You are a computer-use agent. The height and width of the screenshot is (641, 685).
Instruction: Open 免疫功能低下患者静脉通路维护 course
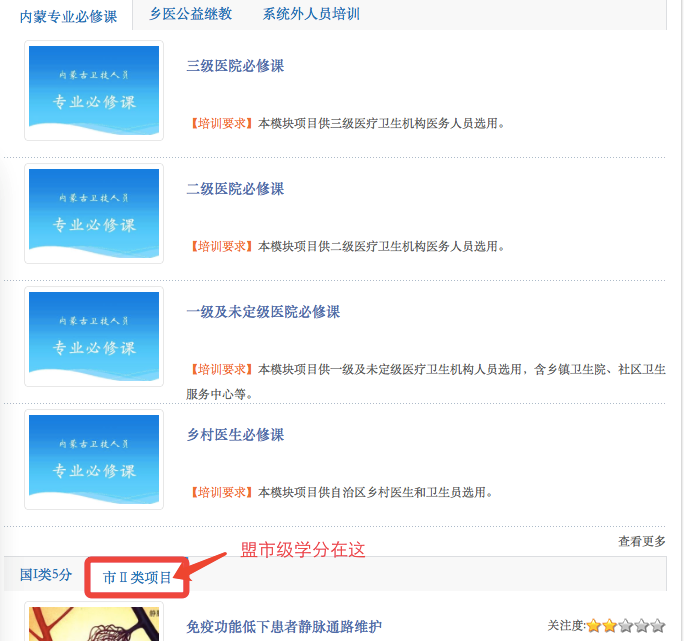tap(284, 627)
